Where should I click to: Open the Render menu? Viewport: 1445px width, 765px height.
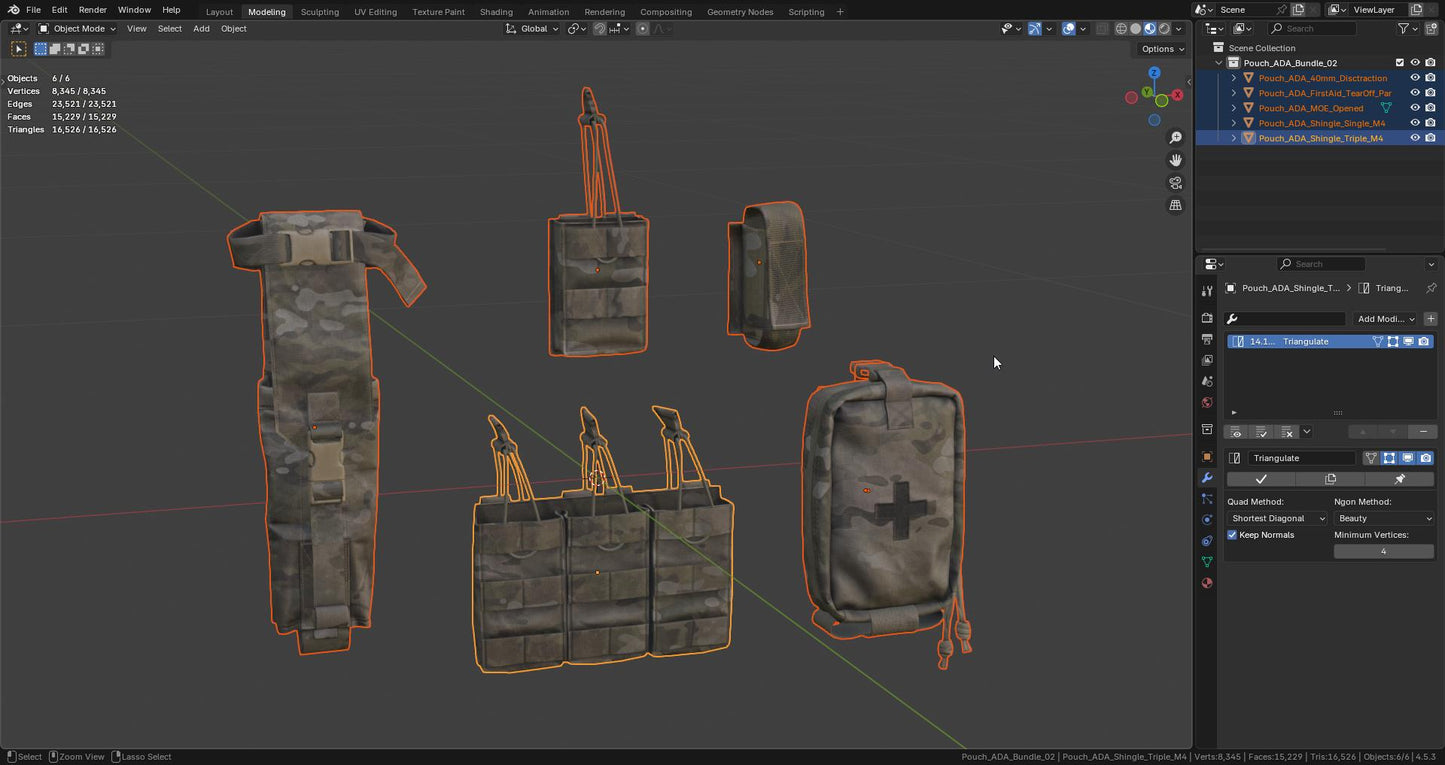(x=92, y=10)
